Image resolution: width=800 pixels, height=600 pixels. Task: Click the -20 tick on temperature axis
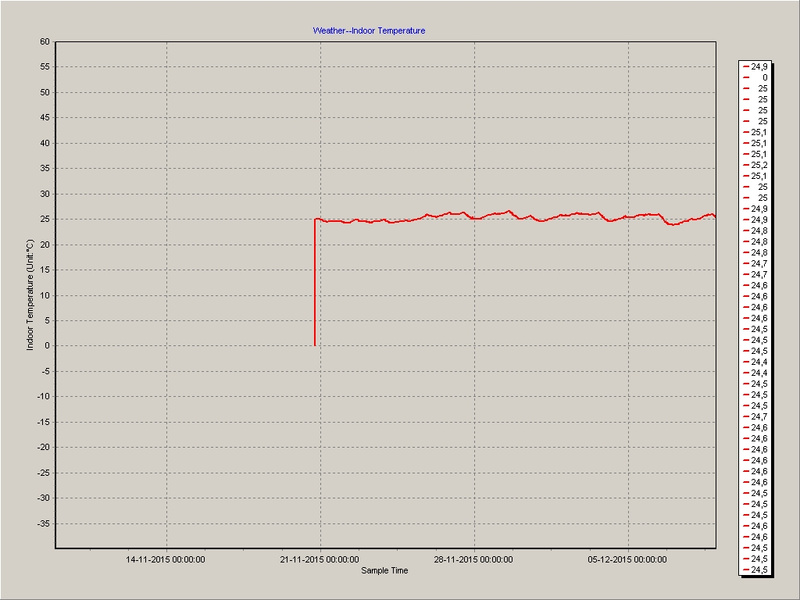click(44, 447)
